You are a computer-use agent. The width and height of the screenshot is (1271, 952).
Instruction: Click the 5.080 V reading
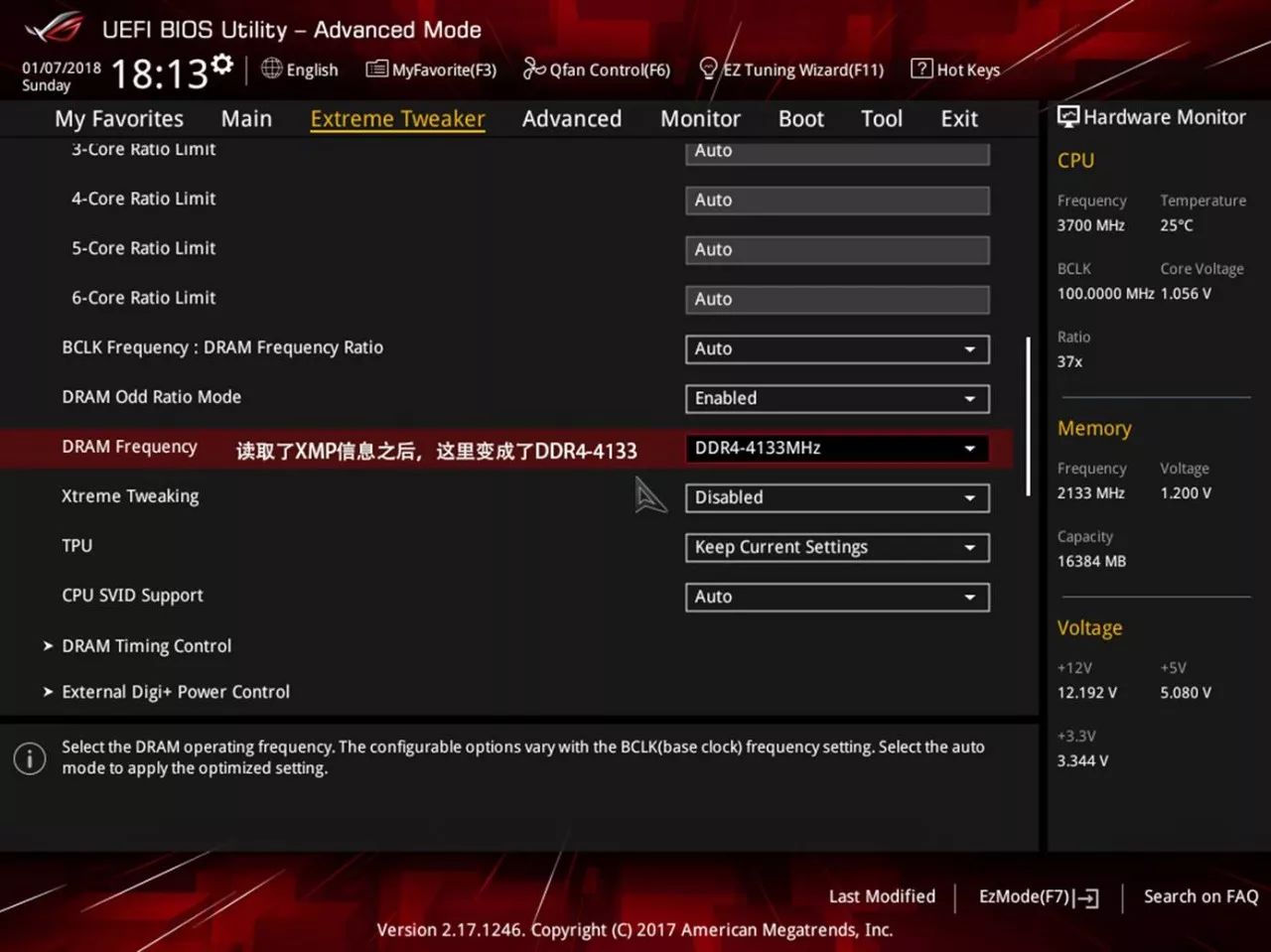[x=1186, y=693]
